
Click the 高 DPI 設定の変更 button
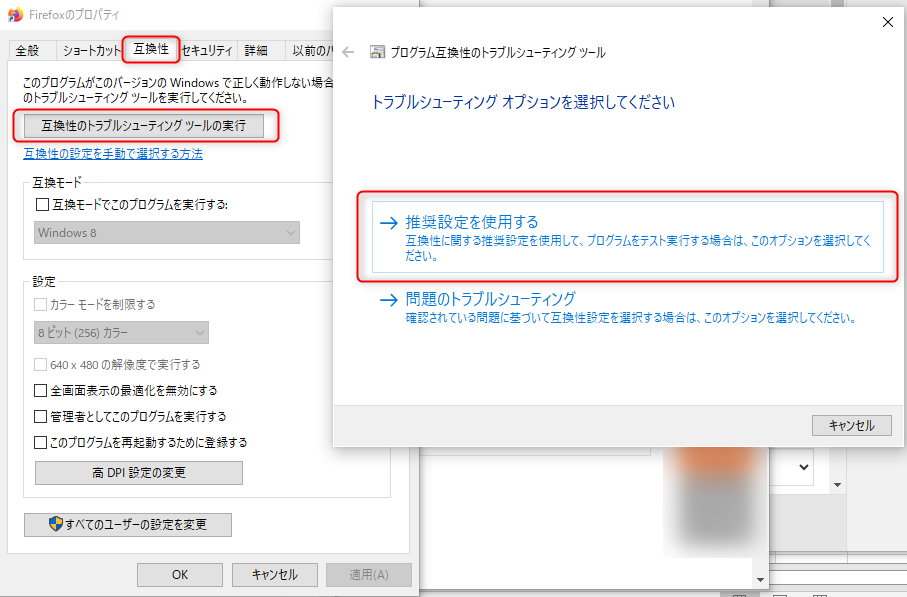pyautogui.click(x=138, y=472)
